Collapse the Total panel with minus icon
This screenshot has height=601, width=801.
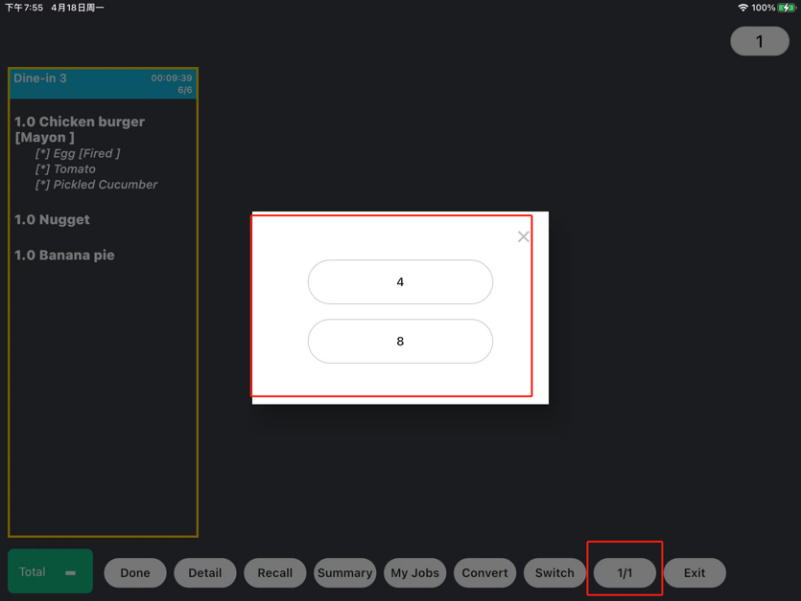point(70,573)
